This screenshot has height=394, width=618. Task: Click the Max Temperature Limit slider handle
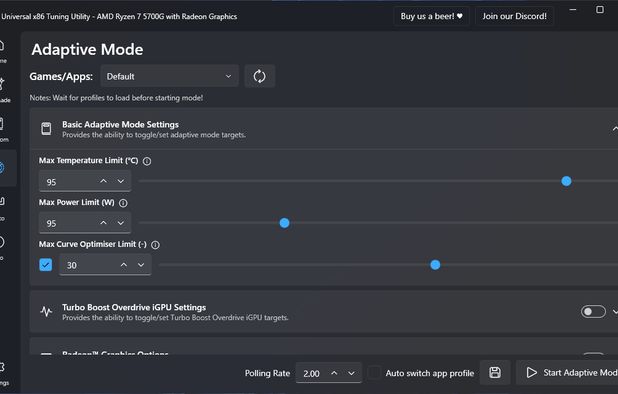click(566, 181)
